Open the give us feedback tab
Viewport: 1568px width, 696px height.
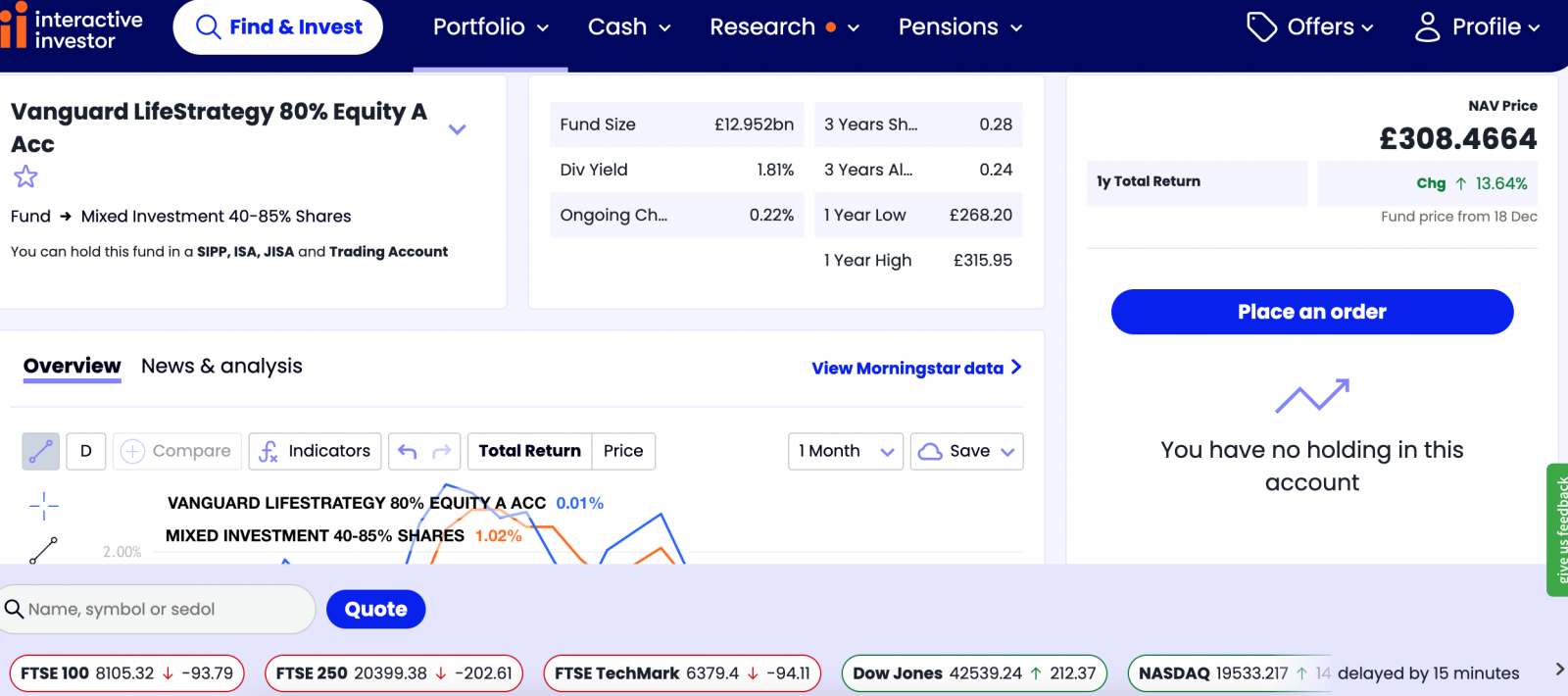1557,529
